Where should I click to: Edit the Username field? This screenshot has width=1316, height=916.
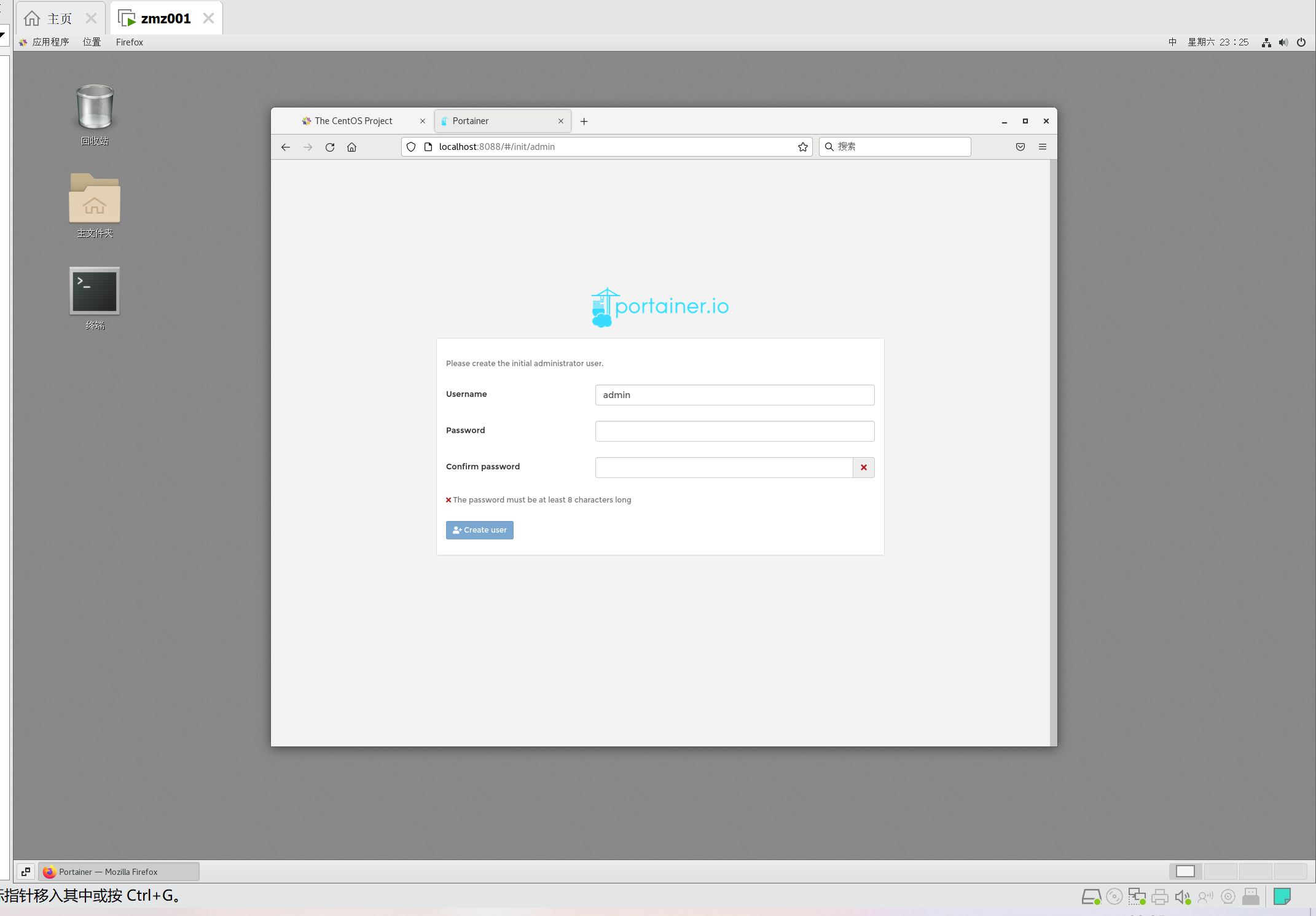pos(734,395)
